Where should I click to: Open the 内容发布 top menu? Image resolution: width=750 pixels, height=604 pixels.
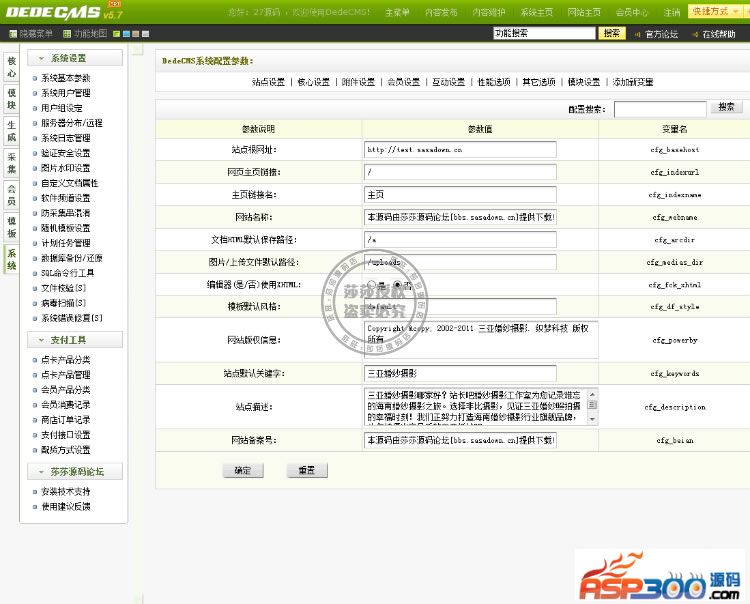click(x=441, y=12)
